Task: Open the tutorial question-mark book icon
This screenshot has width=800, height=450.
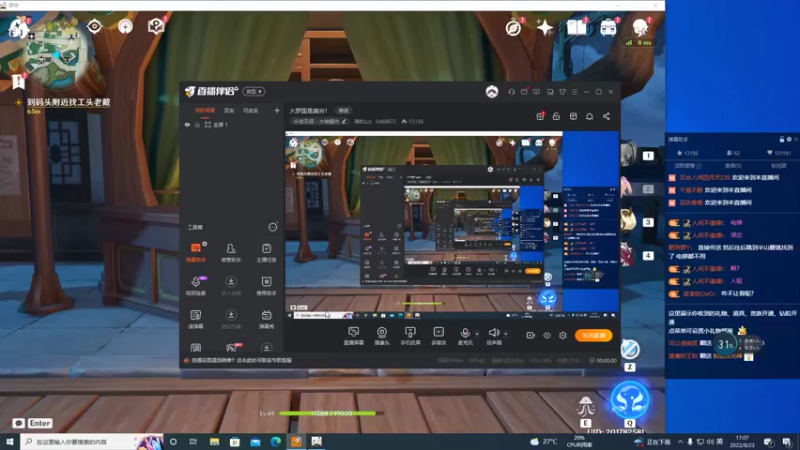Action: pyautogui.click(x=156, y=26)
